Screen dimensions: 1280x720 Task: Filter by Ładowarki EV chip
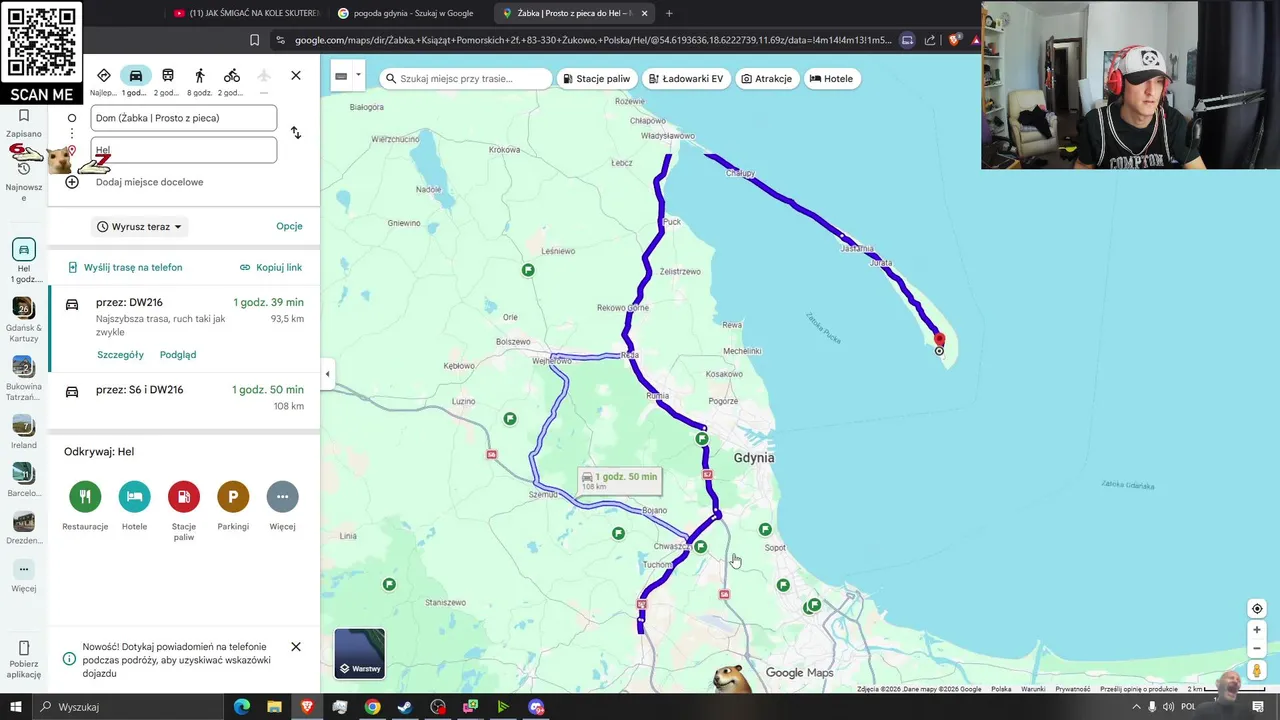685,79
